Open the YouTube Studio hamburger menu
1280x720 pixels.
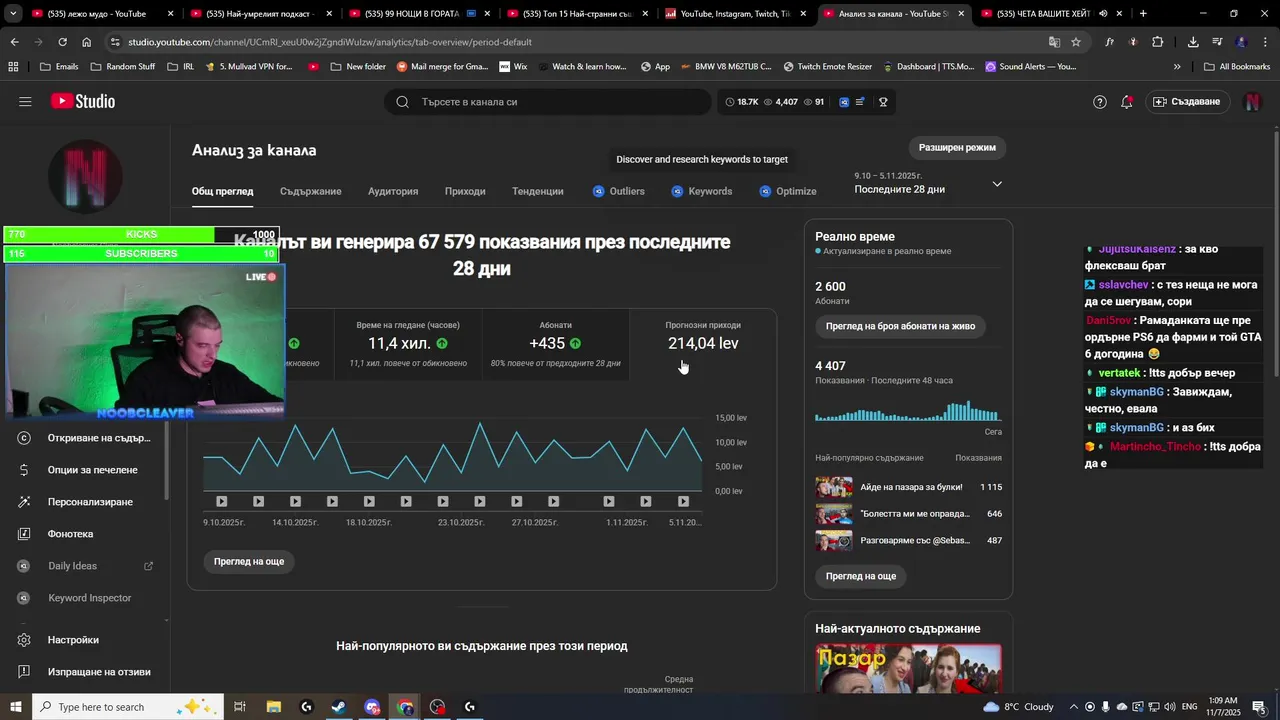click(x=25, y=102)
